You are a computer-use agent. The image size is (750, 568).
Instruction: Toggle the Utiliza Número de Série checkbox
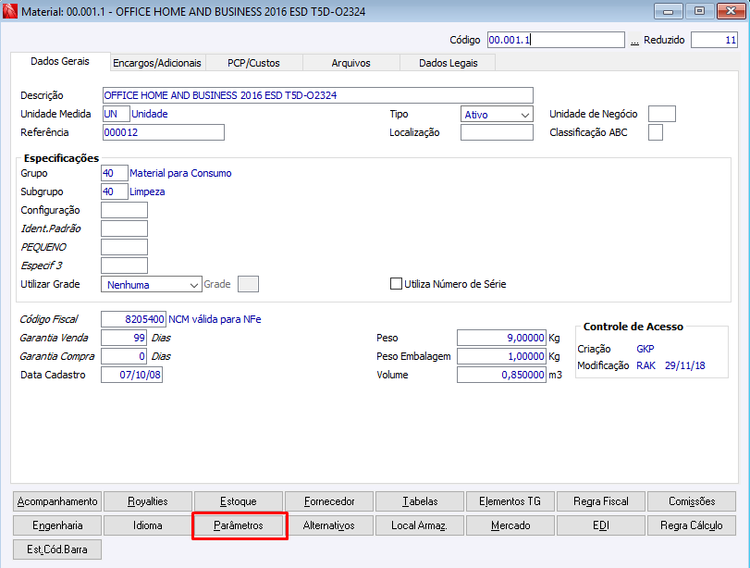click(x=396, y=284)
